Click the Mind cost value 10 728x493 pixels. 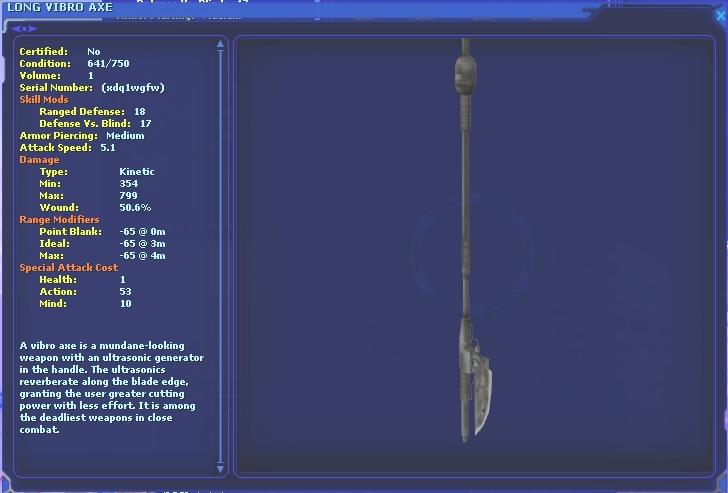pyautogui.click(x=125, y=304)
